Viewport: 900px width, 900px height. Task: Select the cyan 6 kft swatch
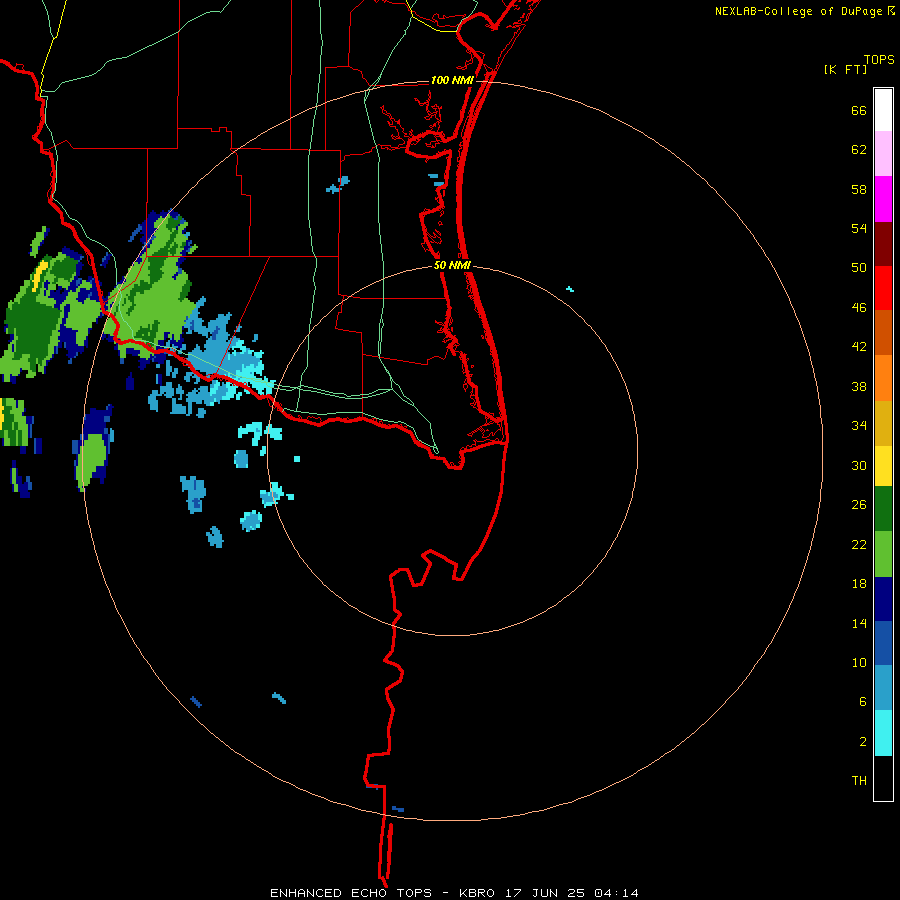click(883, 733)
